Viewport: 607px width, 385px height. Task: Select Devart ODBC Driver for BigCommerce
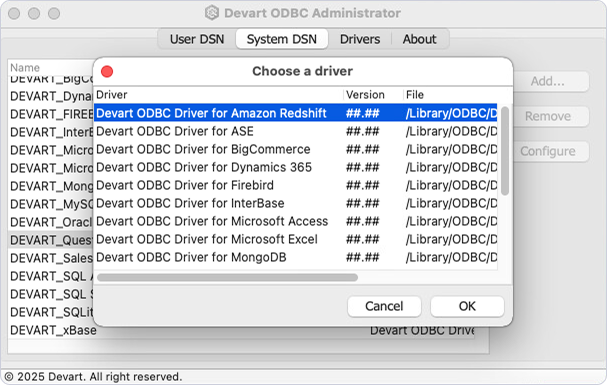pos(296,149)
